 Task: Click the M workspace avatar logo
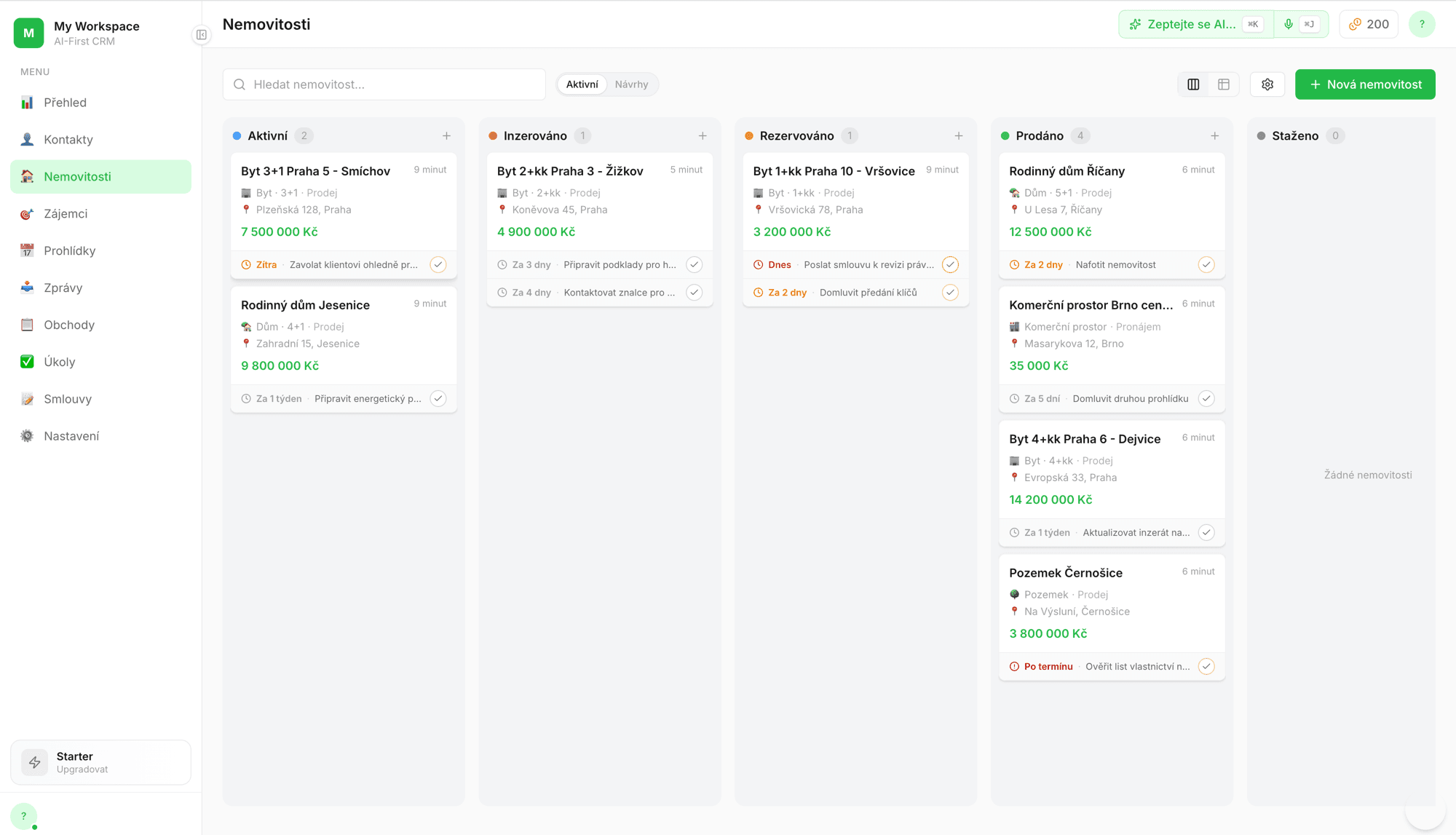[29, 33]
